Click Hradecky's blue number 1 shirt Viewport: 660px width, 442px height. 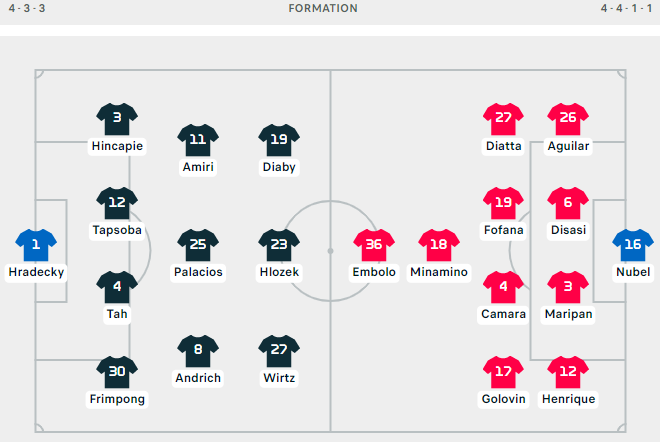(36, 245)
